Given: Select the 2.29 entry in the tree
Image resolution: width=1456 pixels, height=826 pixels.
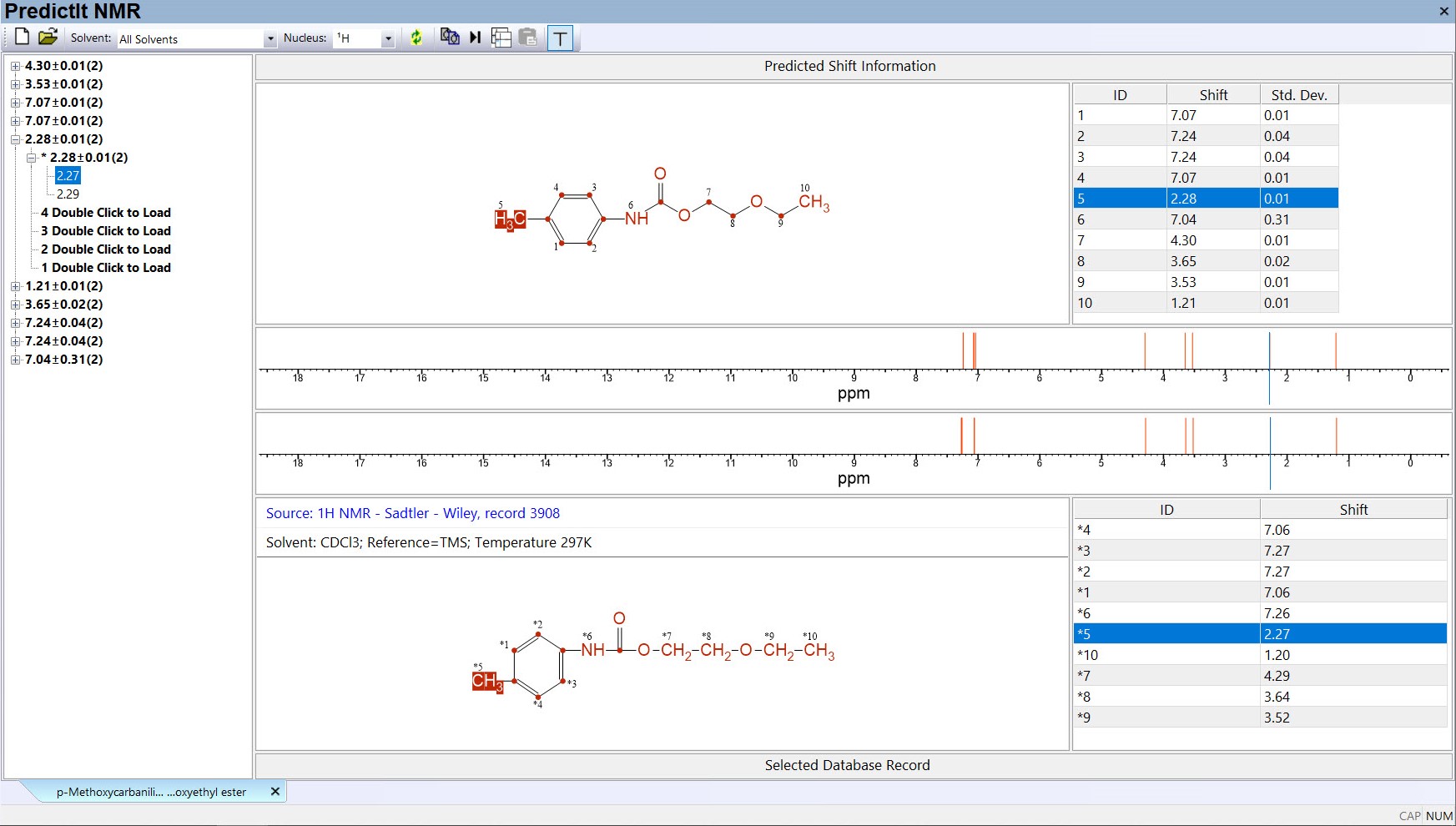Looking at the screenshot, I should click(68, 194).
